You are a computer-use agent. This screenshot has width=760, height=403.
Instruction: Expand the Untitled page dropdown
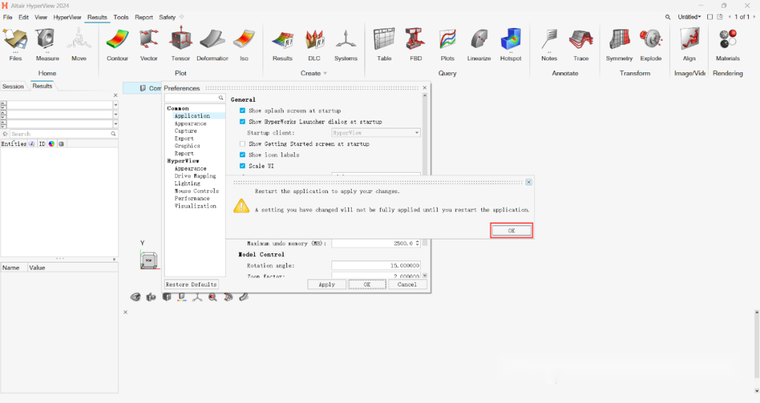(x=690, y=17)
